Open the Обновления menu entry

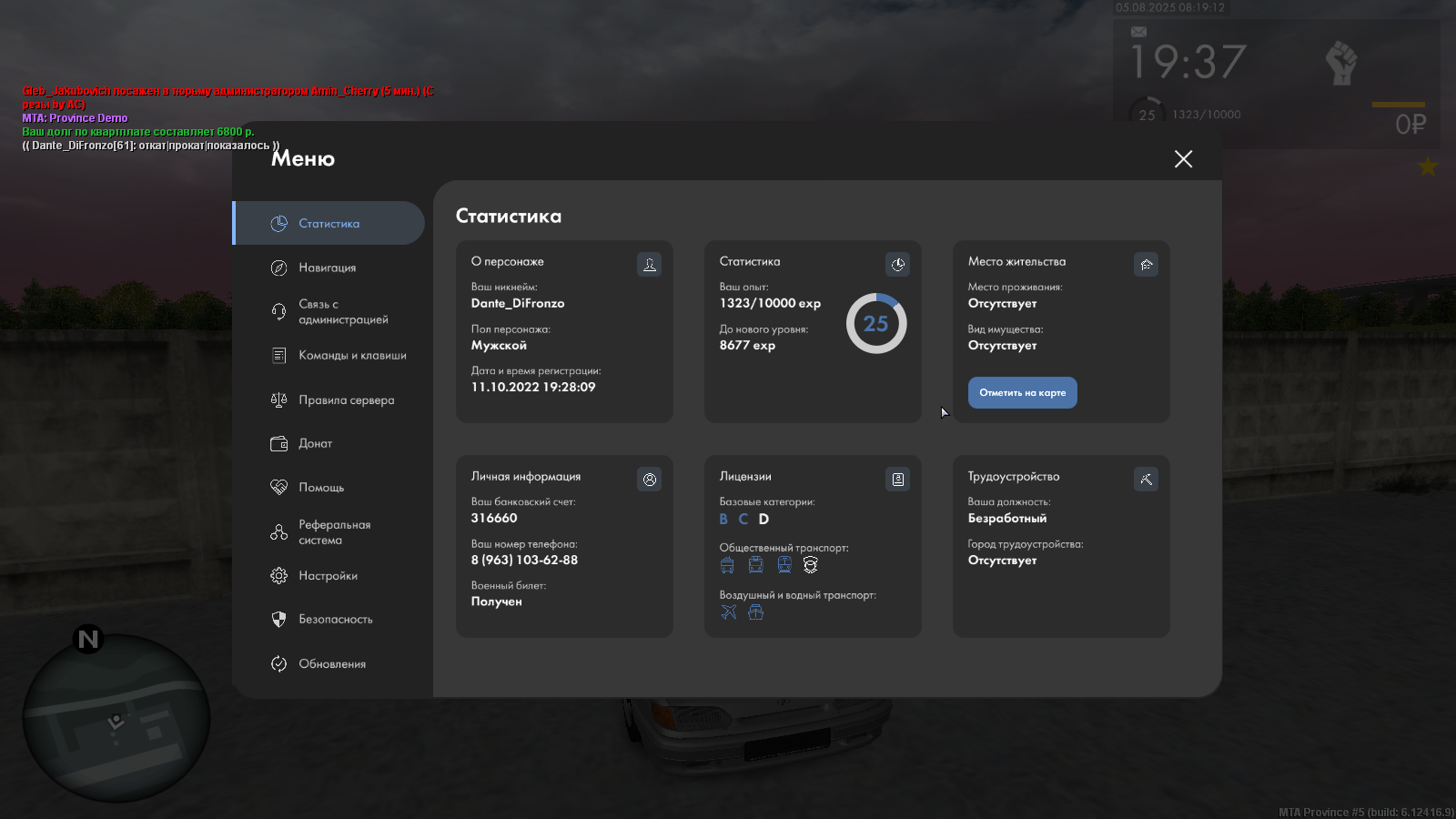pyautogui.click(x=332, y=664)
